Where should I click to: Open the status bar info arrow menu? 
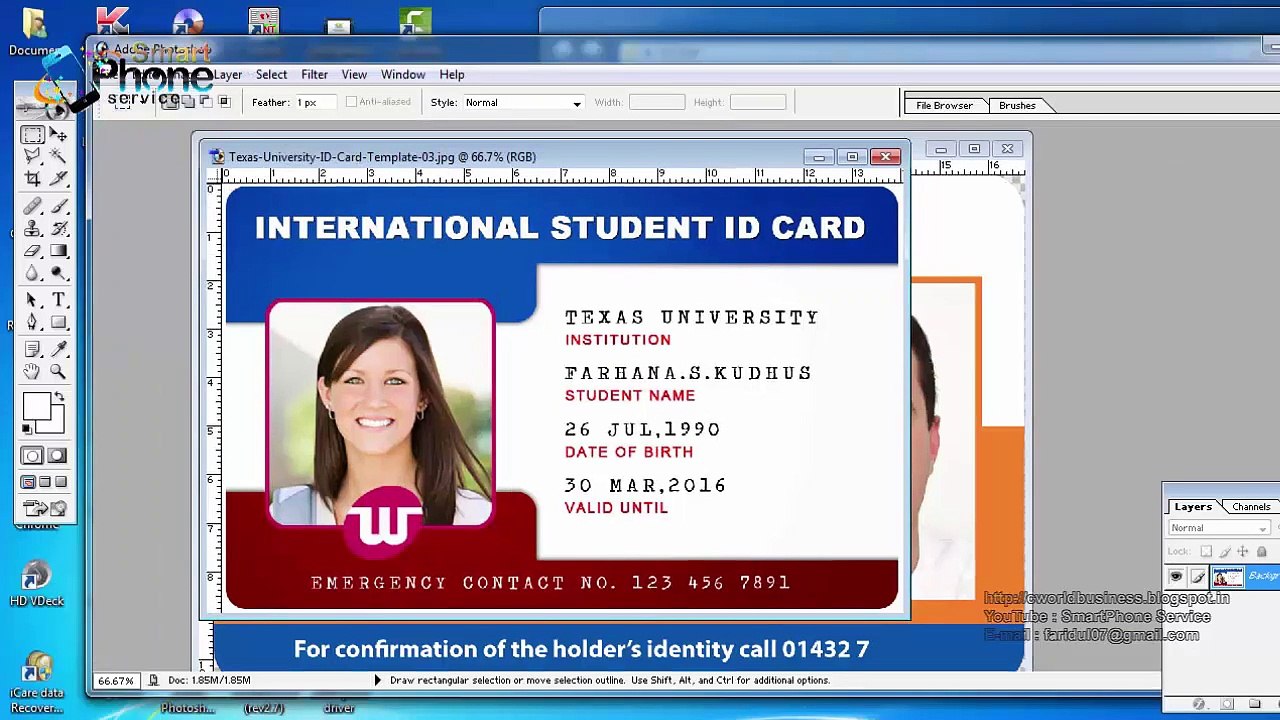377,680
